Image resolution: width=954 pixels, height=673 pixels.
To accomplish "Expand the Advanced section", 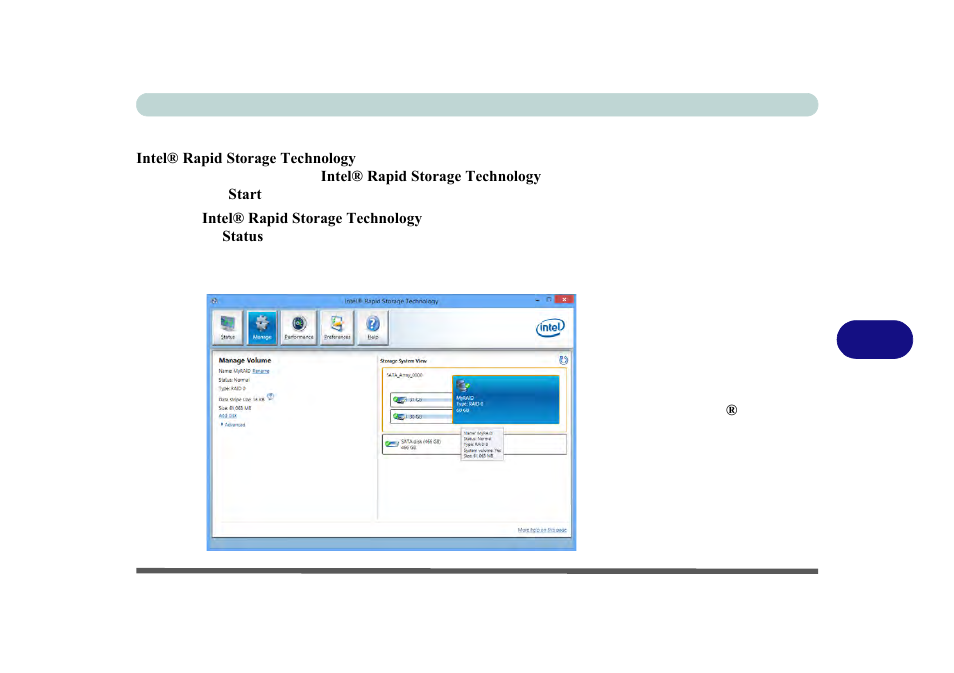I will pyautogui.click(x=233, y=425).
